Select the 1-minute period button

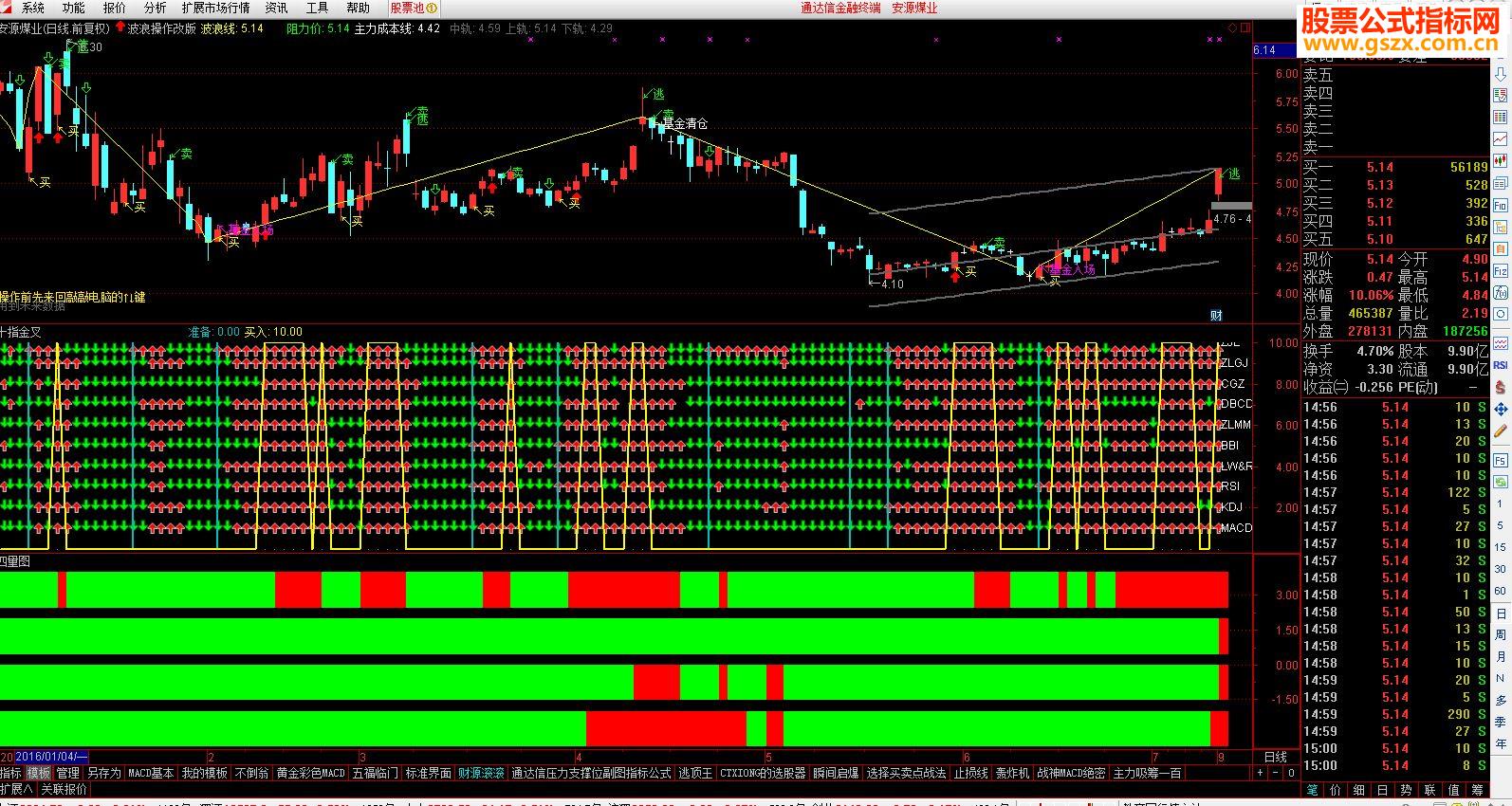pos(1501,504)
